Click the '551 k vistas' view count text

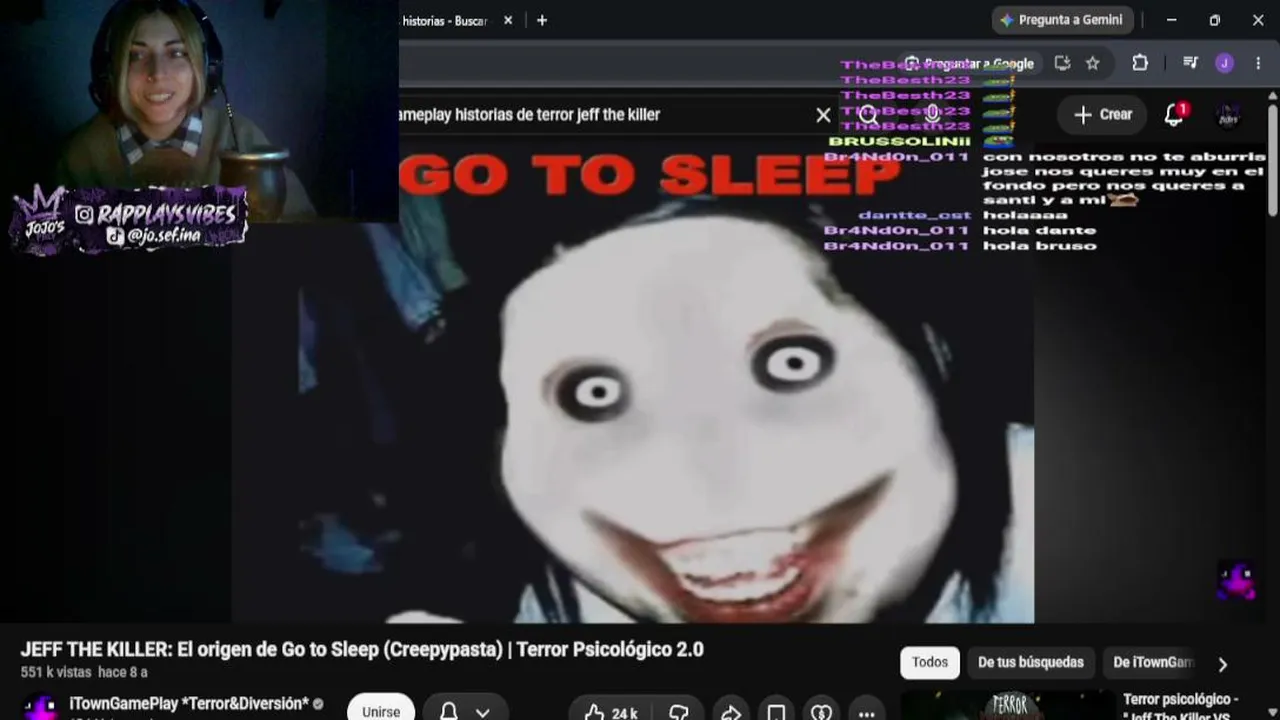[56, 673]
